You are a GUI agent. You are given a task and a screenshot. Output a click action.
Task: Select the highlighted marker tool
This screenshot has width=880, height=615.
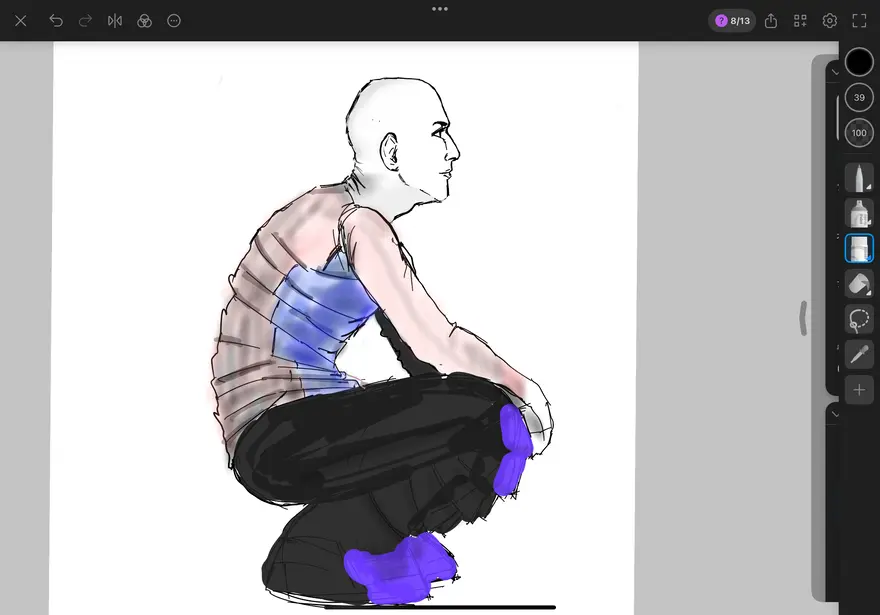pos(859,248)
